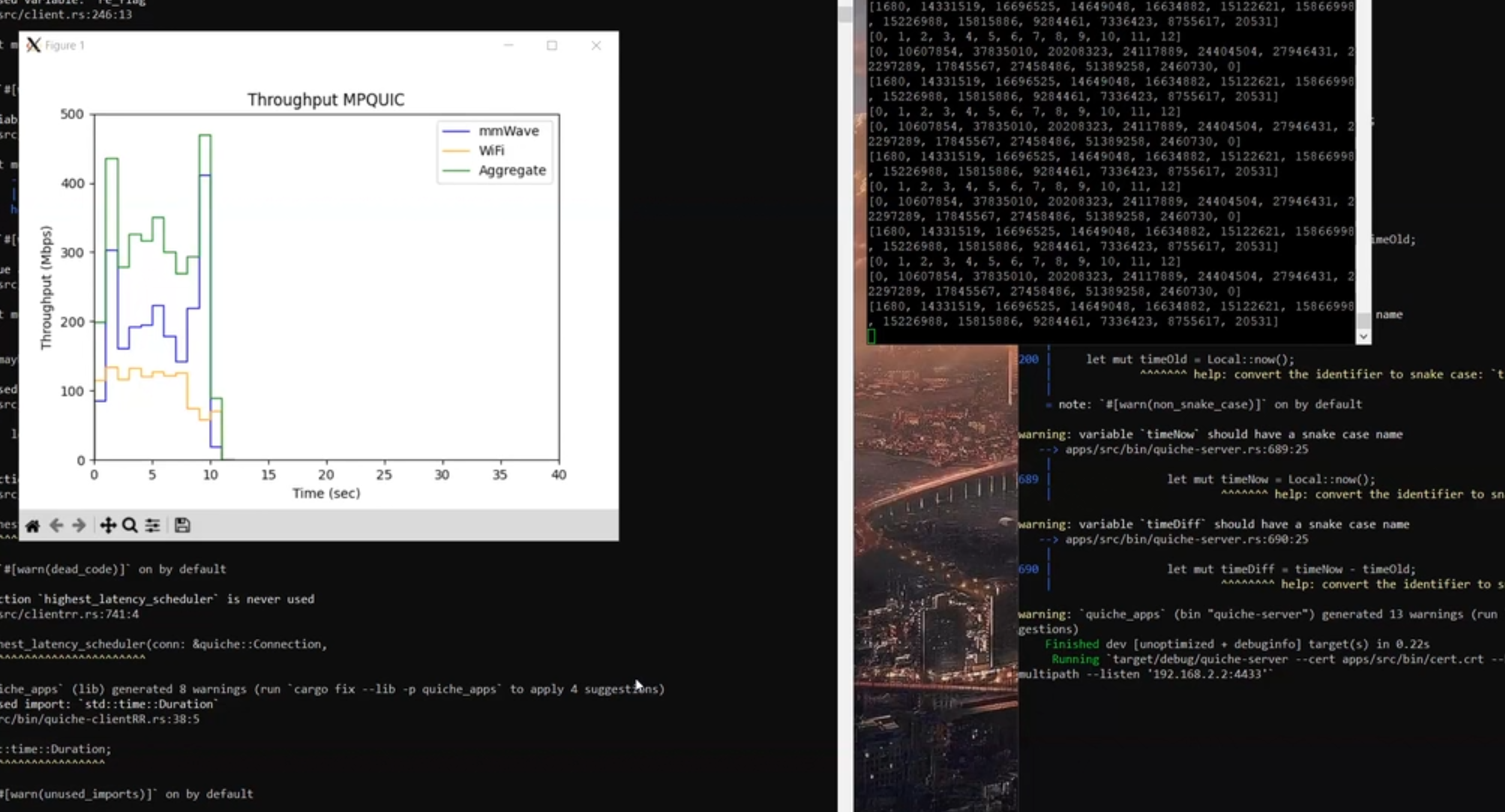The height and width of the screenshot is (812, 1505).
Task: Click the Aggregate green legend entry
Action: pos(512,170)
